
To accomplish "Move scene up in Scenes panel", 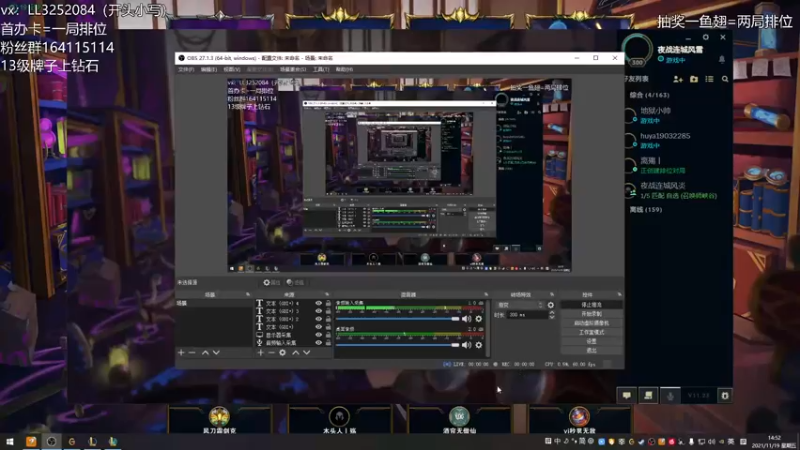I will coord(205,353).
